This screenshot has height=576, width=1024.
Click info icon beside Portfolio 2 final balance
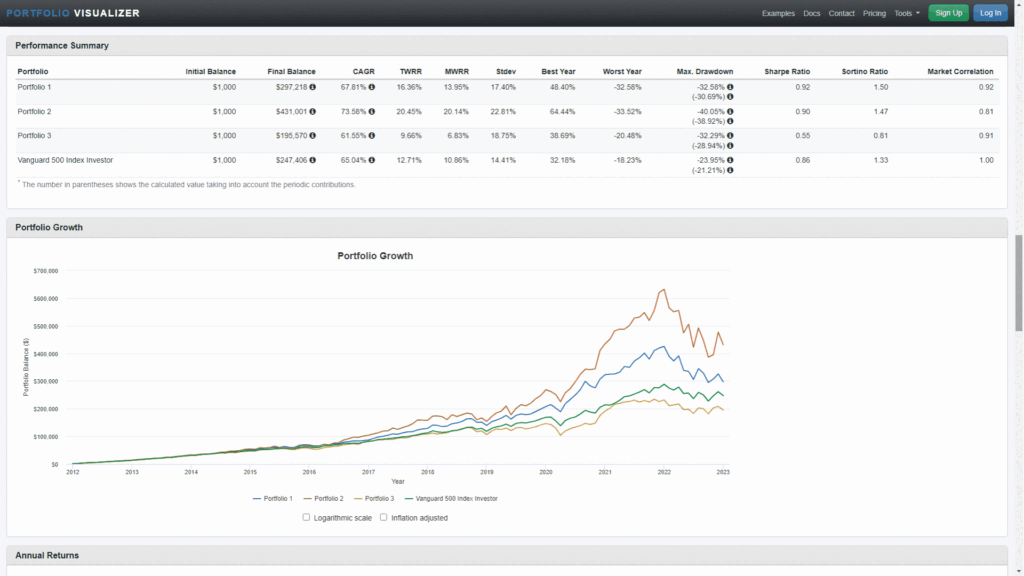point(312,111)
